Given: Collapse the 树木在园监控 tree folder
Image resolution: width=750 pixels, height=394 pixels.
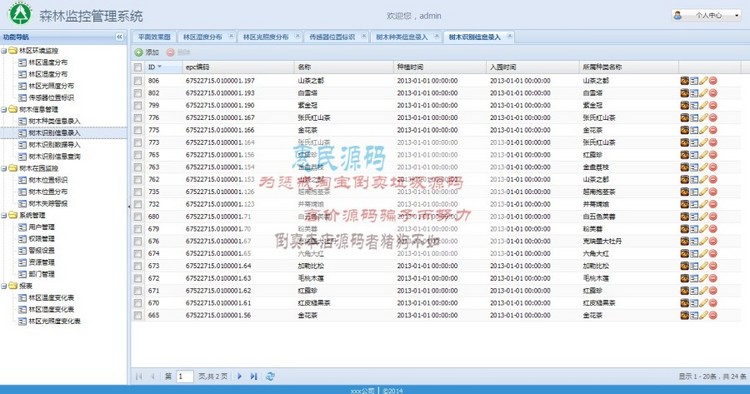Looking at the screenshot, I should tap(4, 168).
